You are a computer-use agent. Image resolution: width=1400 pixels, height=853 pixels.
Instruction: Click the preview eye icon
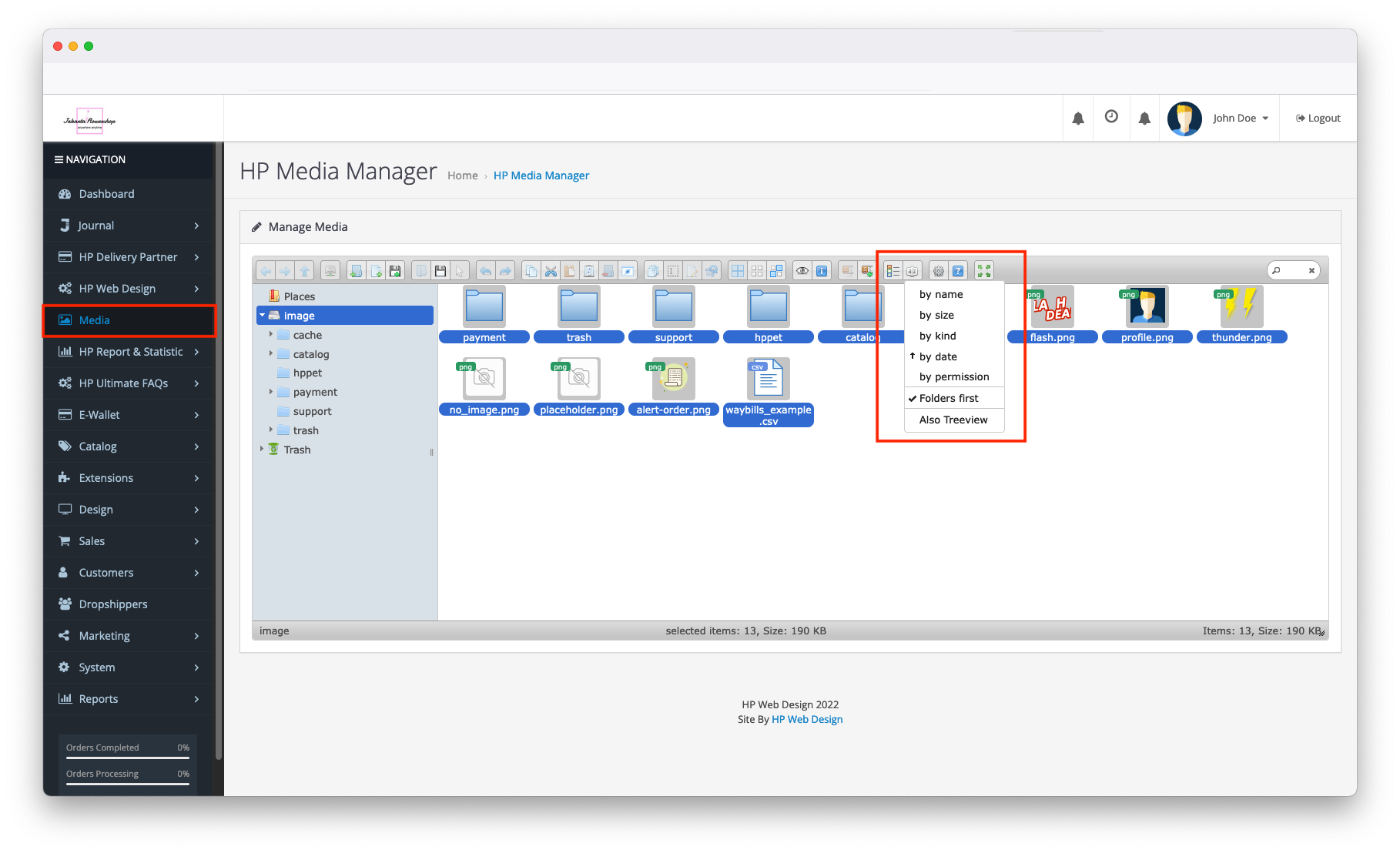pos(802,271)
